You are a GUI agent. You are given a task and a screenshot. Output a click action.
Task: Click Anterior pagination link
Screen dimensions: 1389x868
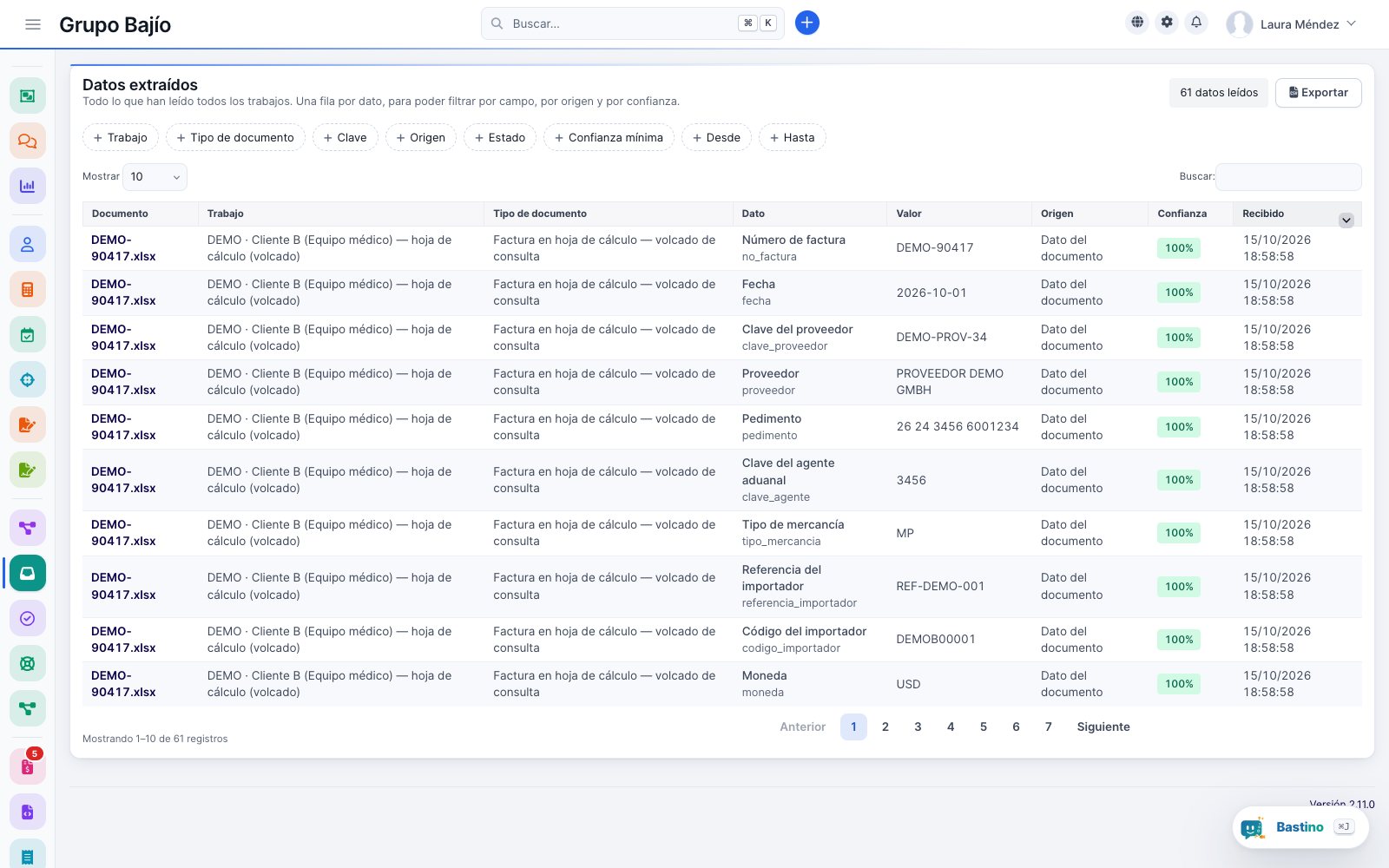click(x=803, y=727)
